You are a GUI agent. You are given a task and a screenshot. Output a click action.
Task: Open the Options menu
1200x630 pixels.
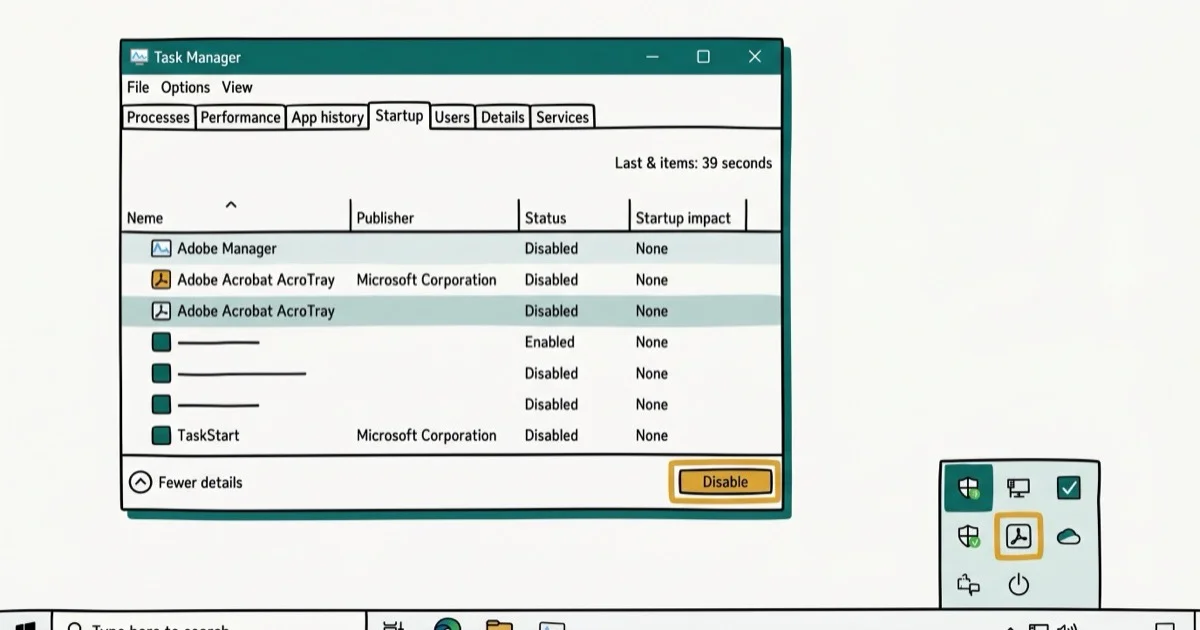tap(186, 87)
